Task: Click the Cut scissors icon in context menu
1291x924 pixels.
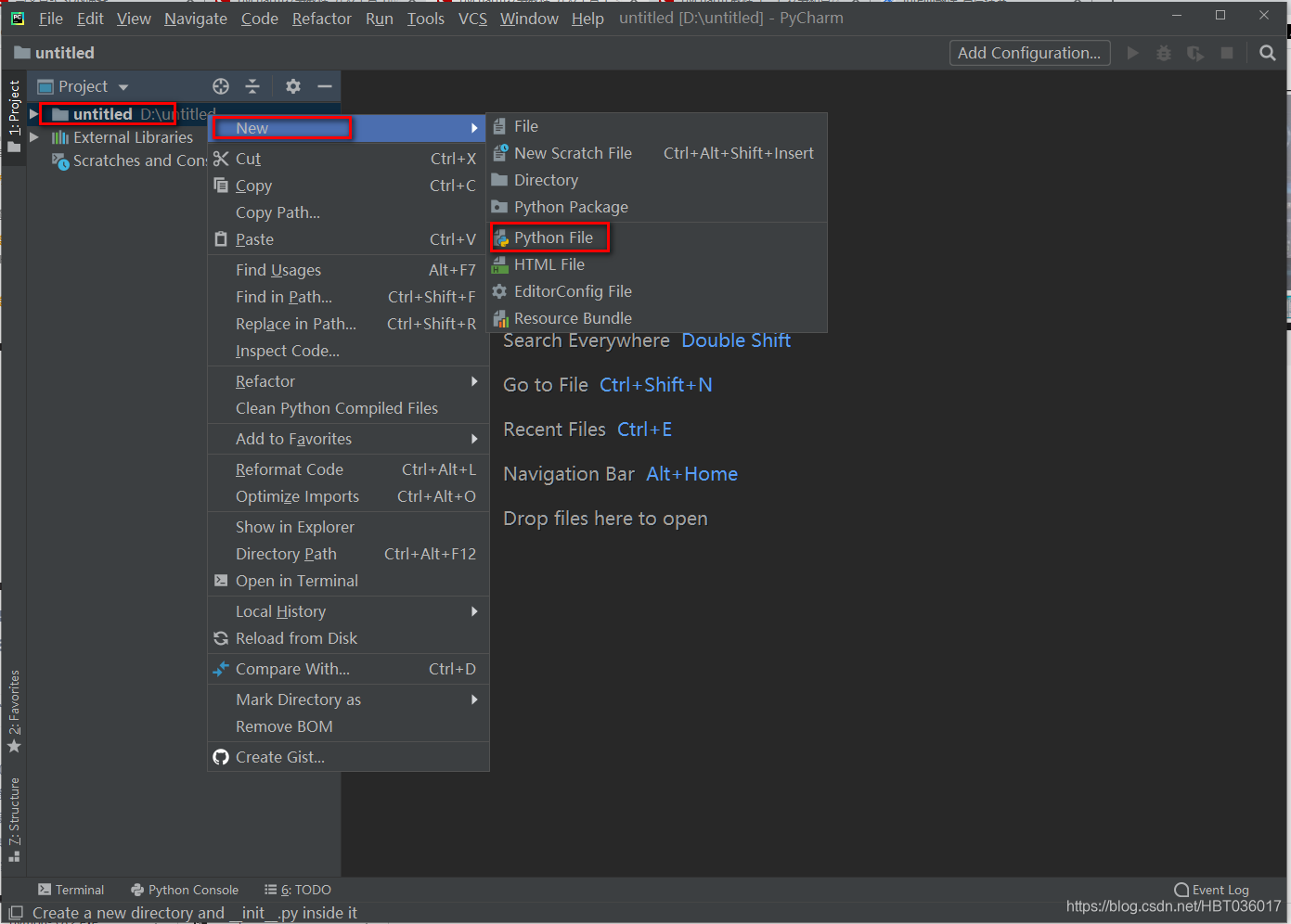Action: 221,159
